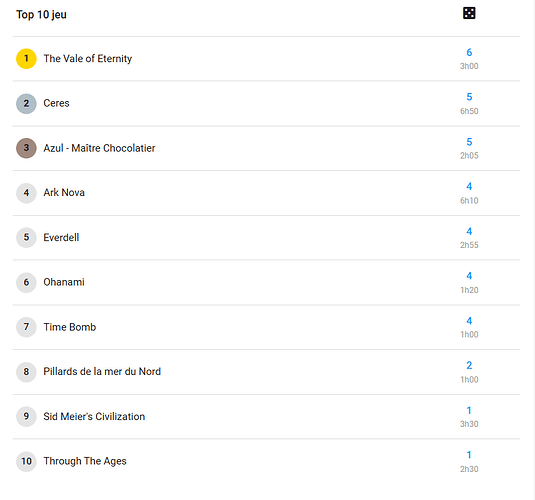Click the bronze rank 3 badge

(26, 148)
